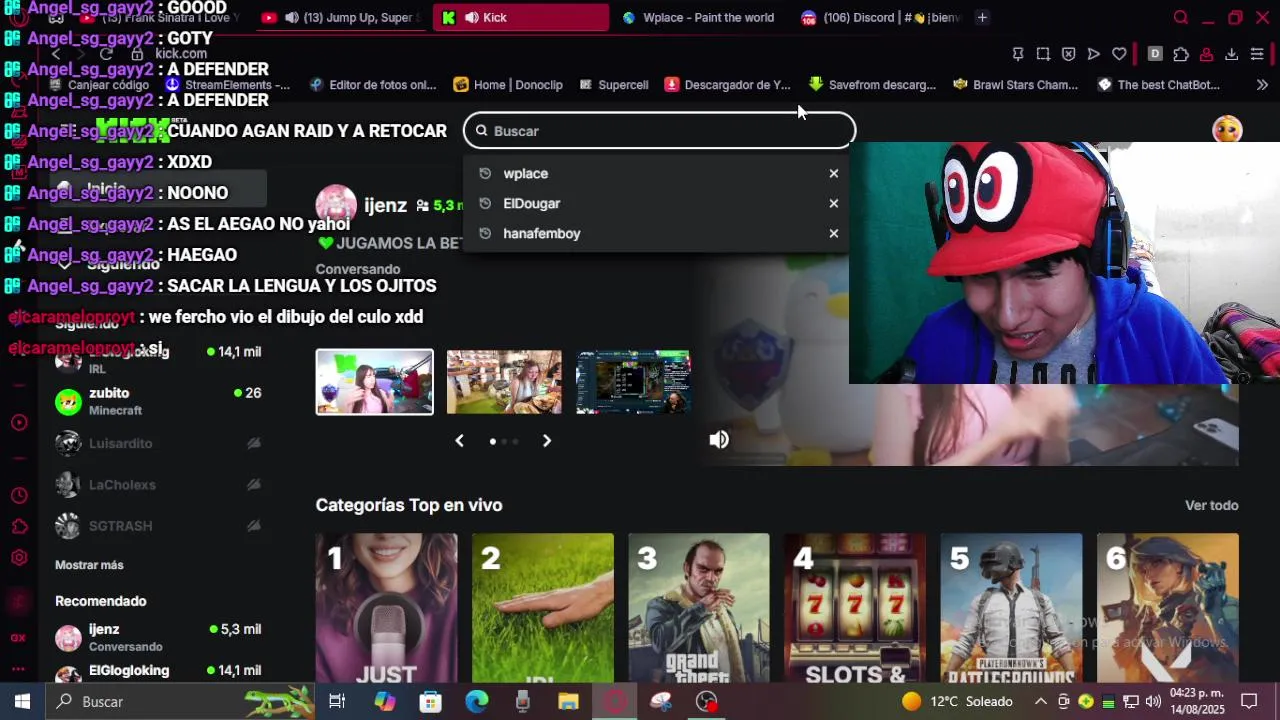Remove 'wplace' from search history

click(833, 173)
